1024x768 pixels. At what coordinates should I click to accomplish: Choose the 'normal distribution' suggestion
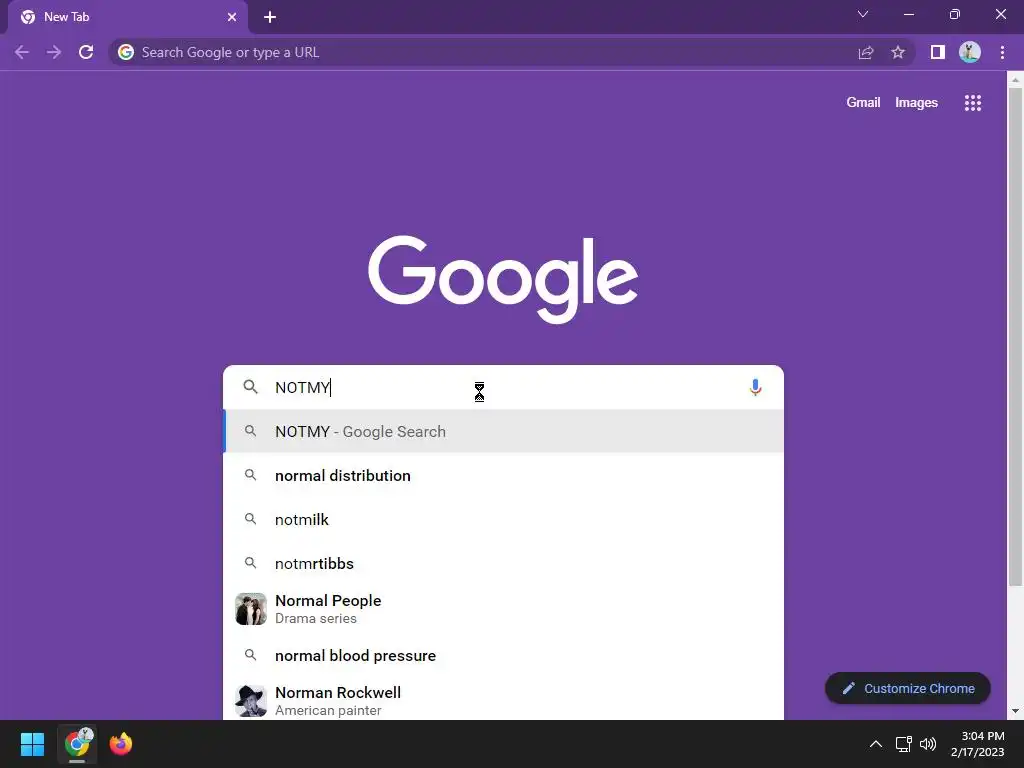tap(503, 475)
